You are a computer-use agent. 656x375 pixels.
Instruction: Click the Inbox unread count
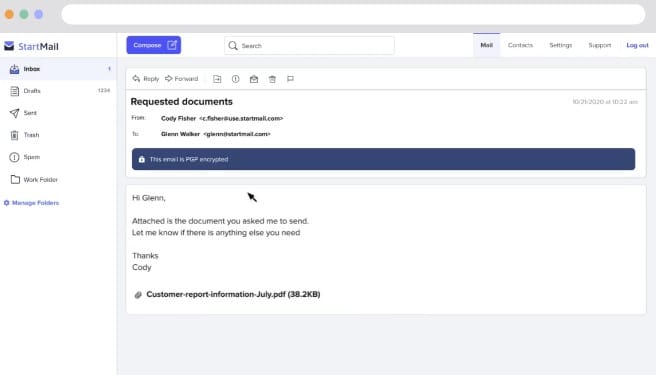110,69
